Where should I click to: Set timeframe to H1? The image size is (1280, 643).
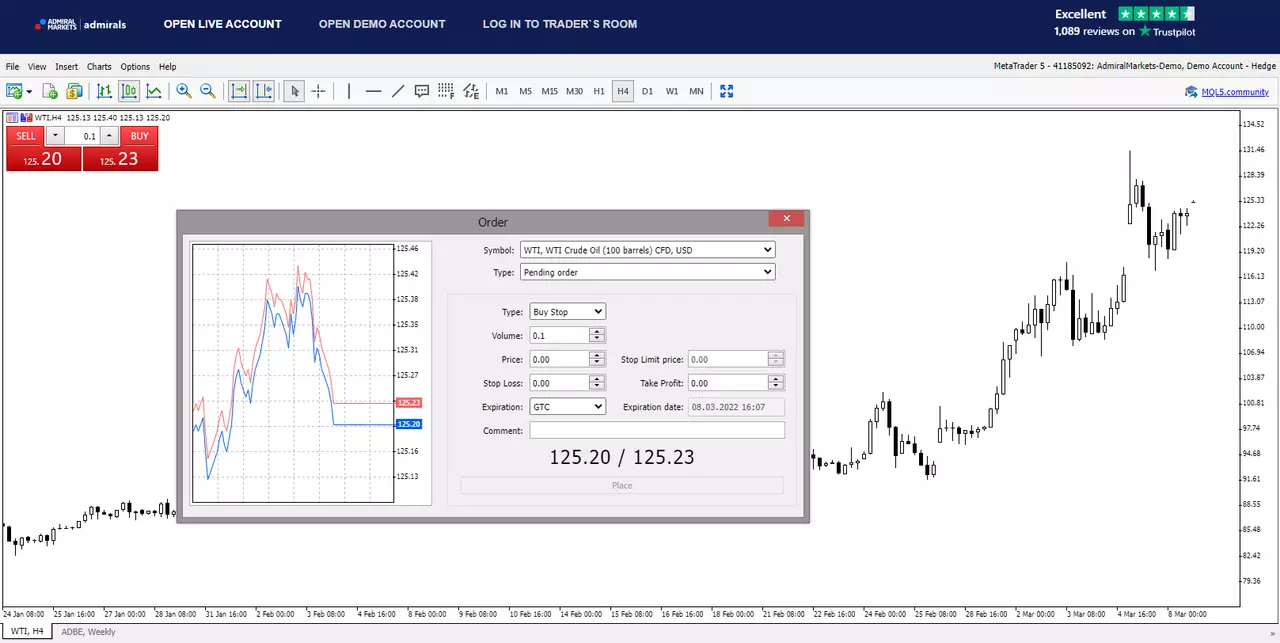(599, 91)
